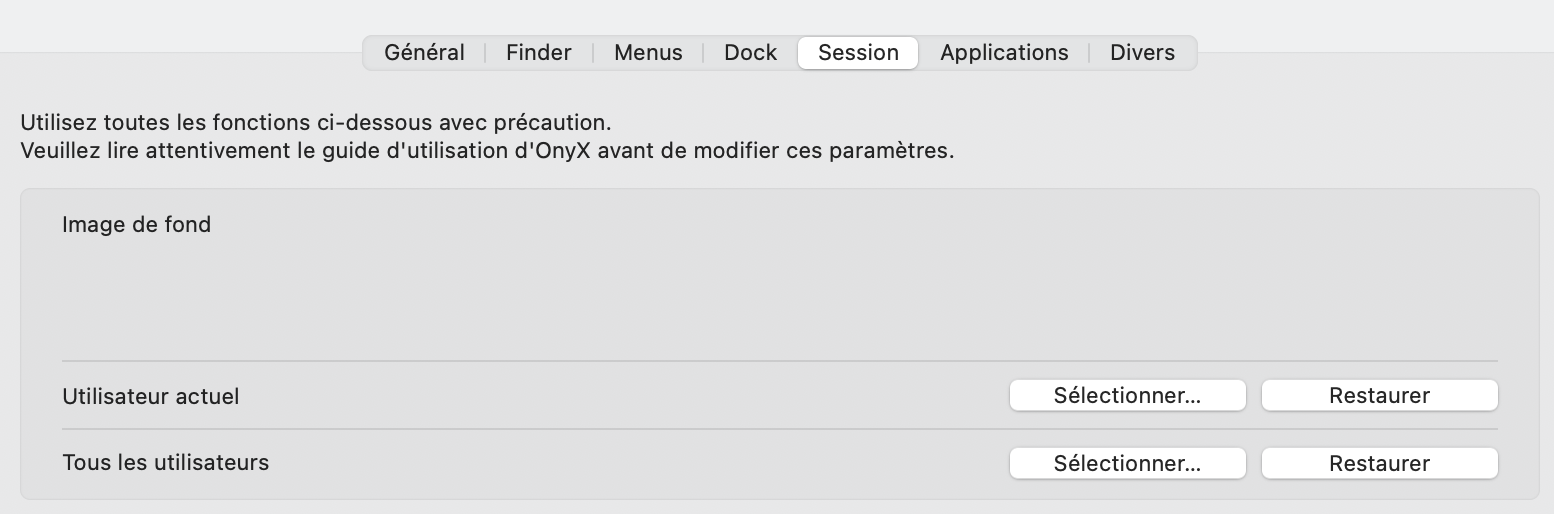Click the "Utilisateur actuel" row label

click(x=150, y=397)
